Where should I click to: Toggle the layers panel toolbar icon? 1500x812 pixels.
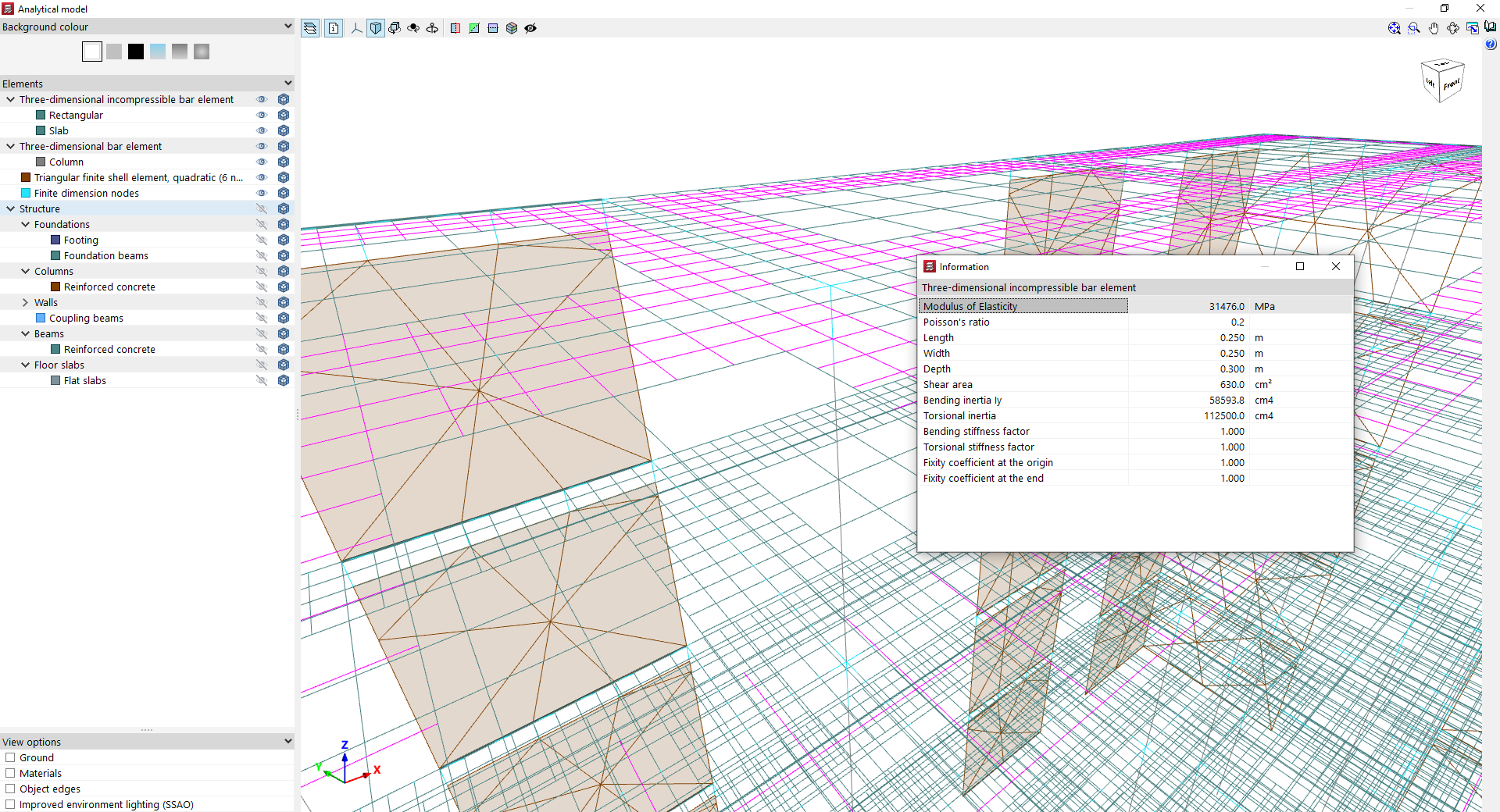pos(310,28)
